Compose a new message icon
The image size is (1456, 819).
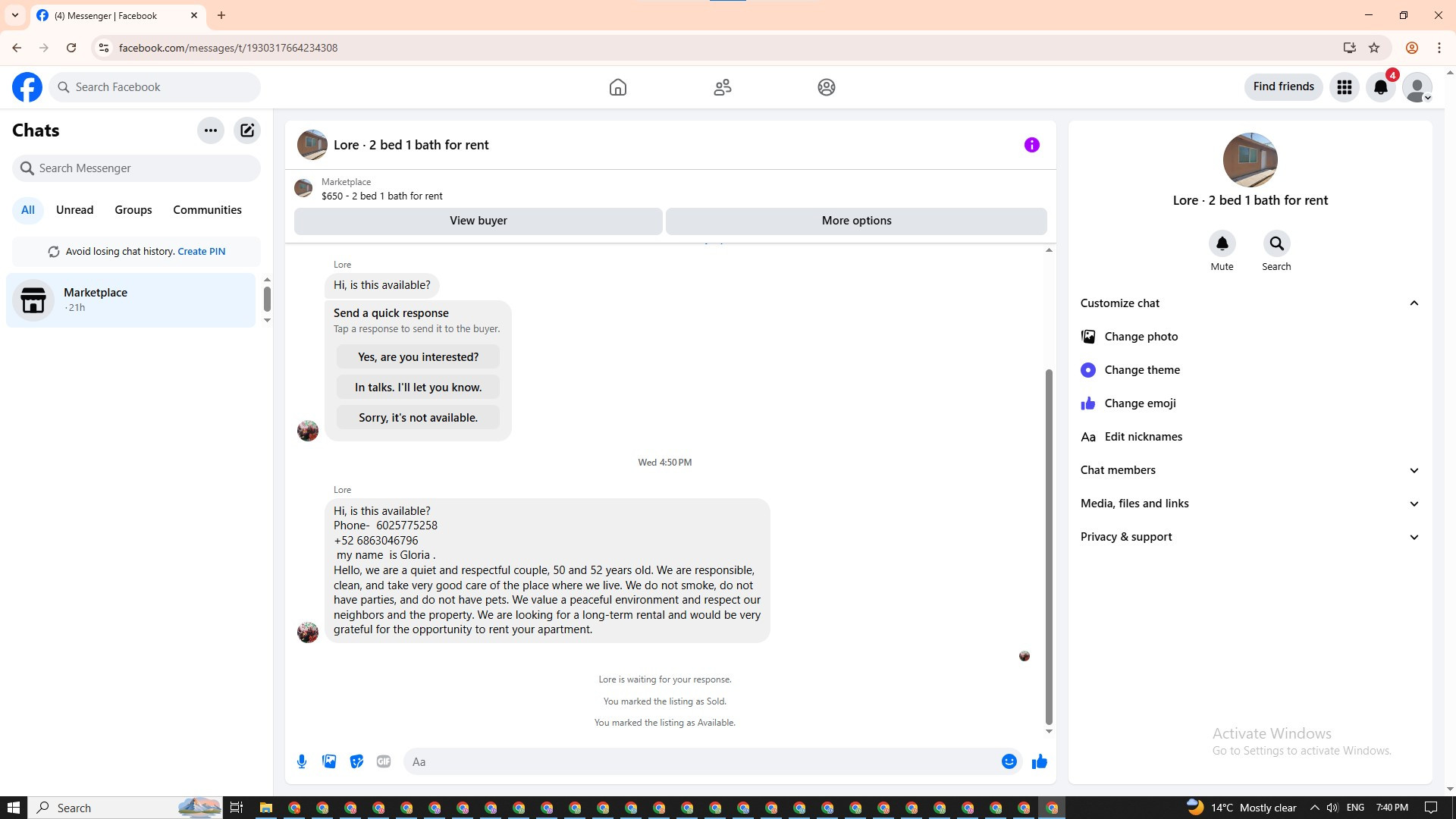pyautogui.click(x=247, y=130)
